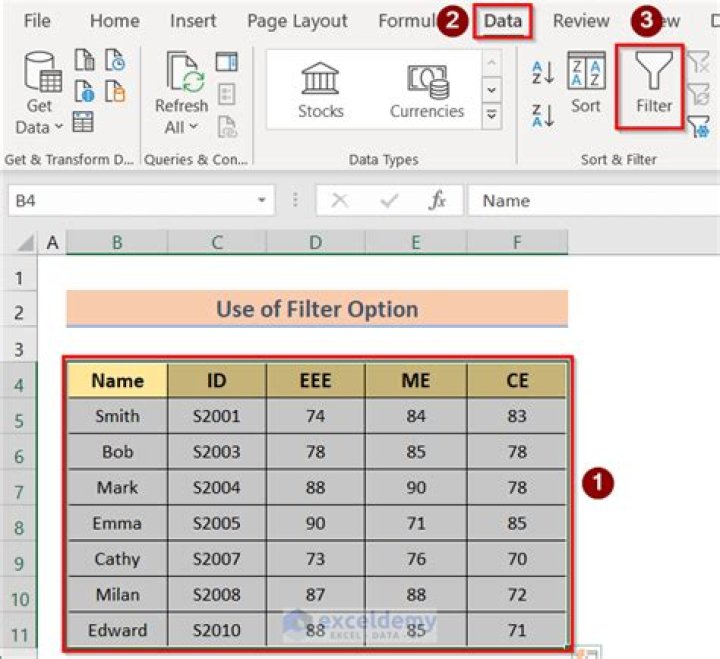Viewport: 720px width, 659px height.
Task: Open the File tab
Action: coord(37,21)
